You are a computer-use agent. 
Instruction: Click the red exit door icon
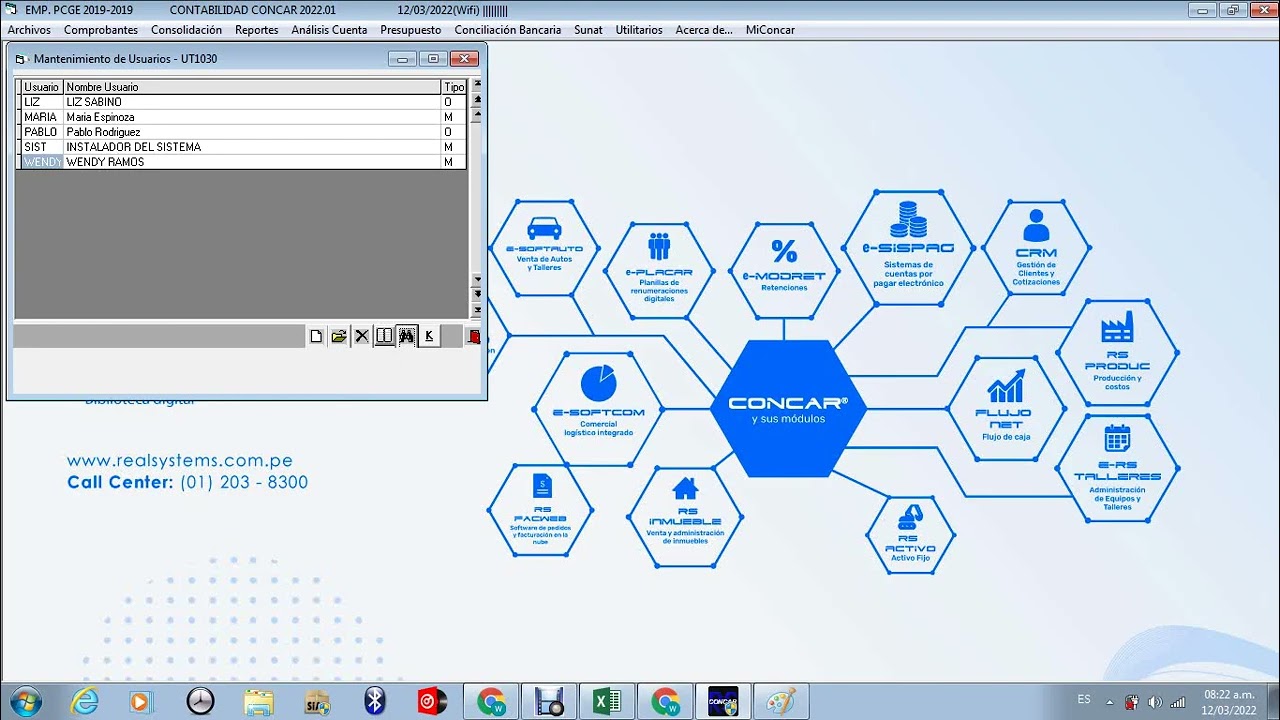click(474, 336)
